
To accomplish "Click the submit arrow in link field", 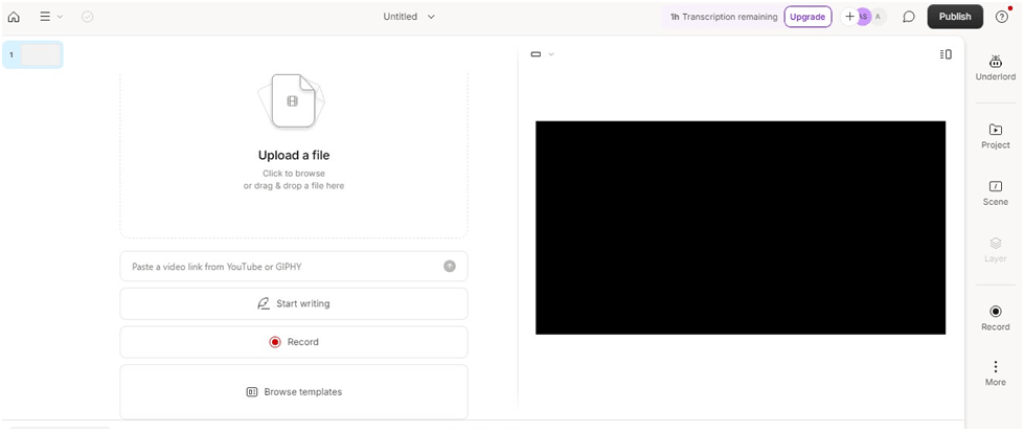I will pyautogui.click(x=450, y=266).
